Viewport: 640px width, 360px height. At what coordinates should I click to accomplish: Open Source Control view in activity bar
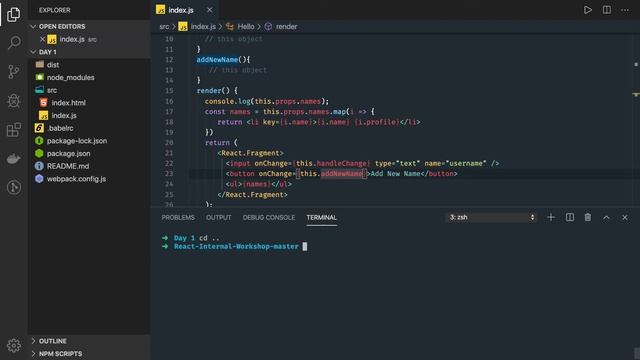click(13, 72)
